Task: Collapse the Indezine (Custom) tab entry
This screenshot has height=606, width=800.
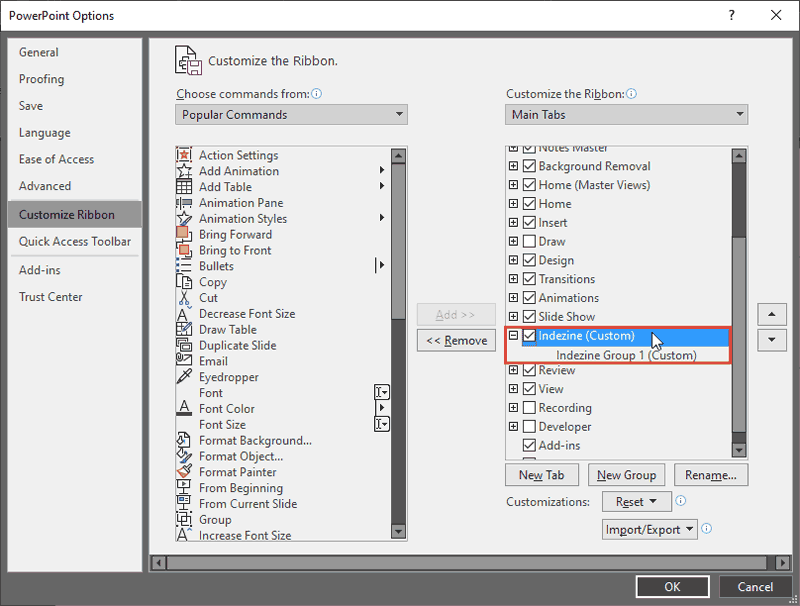Action: [x=516, y=336]
